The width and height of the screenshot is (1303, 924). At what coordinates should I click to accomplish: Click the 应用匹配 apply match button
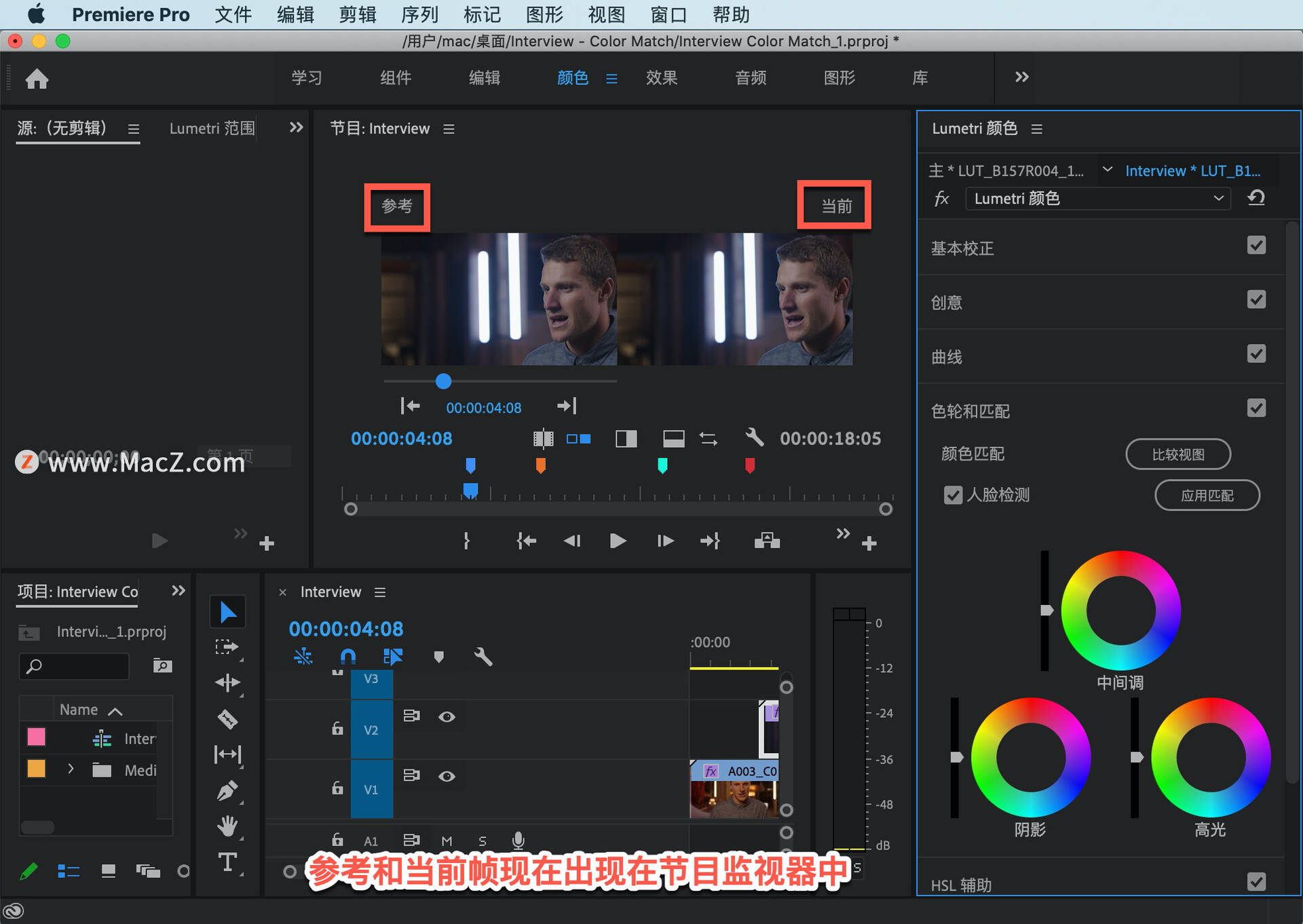[1207, 495]
